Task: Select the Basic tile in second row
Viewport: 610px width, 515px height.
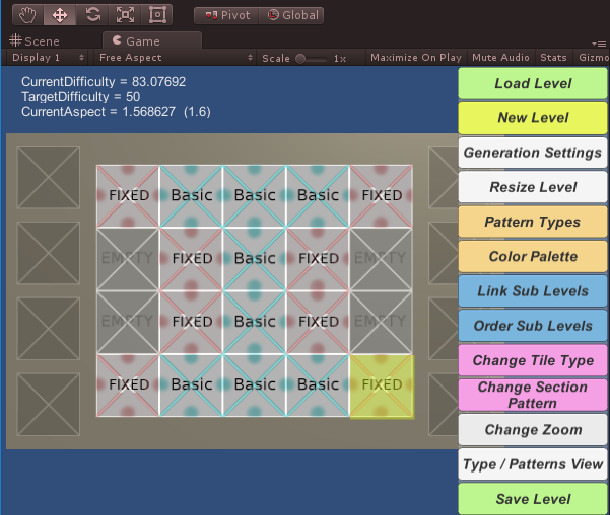Action: [254, 259]
